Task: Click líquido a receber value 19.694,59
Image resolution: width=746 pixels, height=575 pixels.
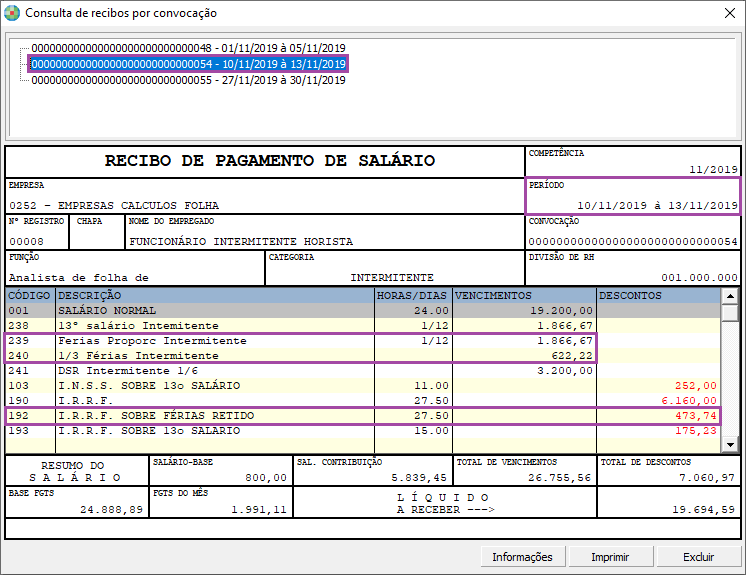Action: [703, 510]
